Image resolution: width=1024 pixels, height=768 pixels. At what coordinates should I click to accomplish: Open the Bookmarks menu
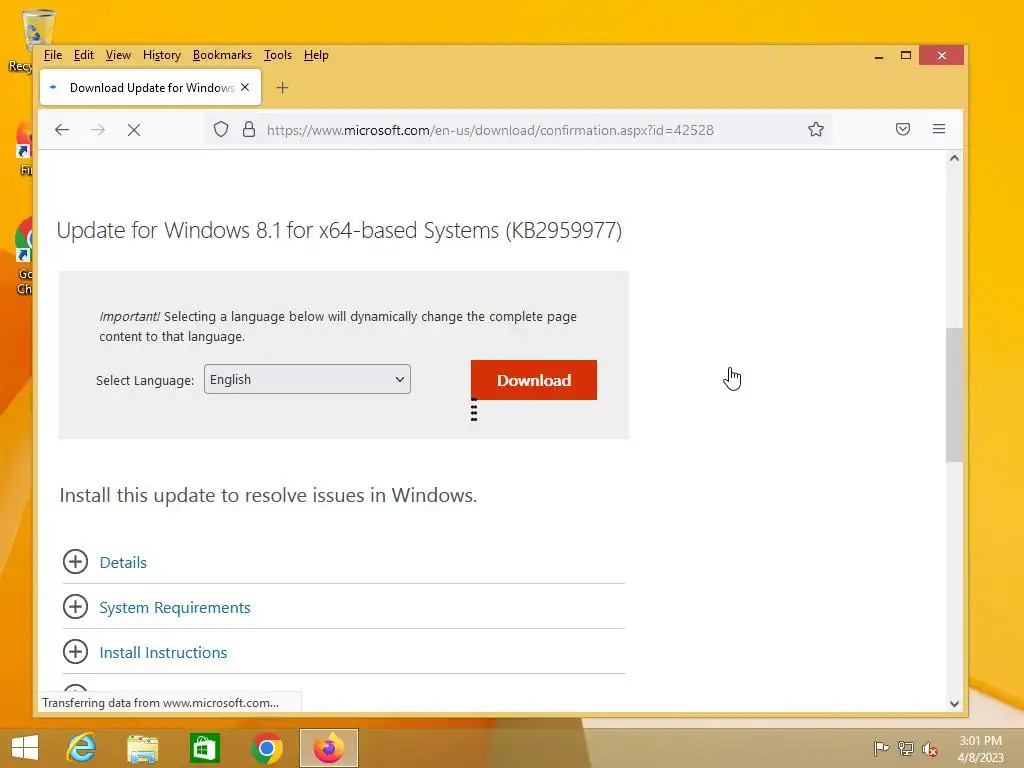[x=222, y=55]
